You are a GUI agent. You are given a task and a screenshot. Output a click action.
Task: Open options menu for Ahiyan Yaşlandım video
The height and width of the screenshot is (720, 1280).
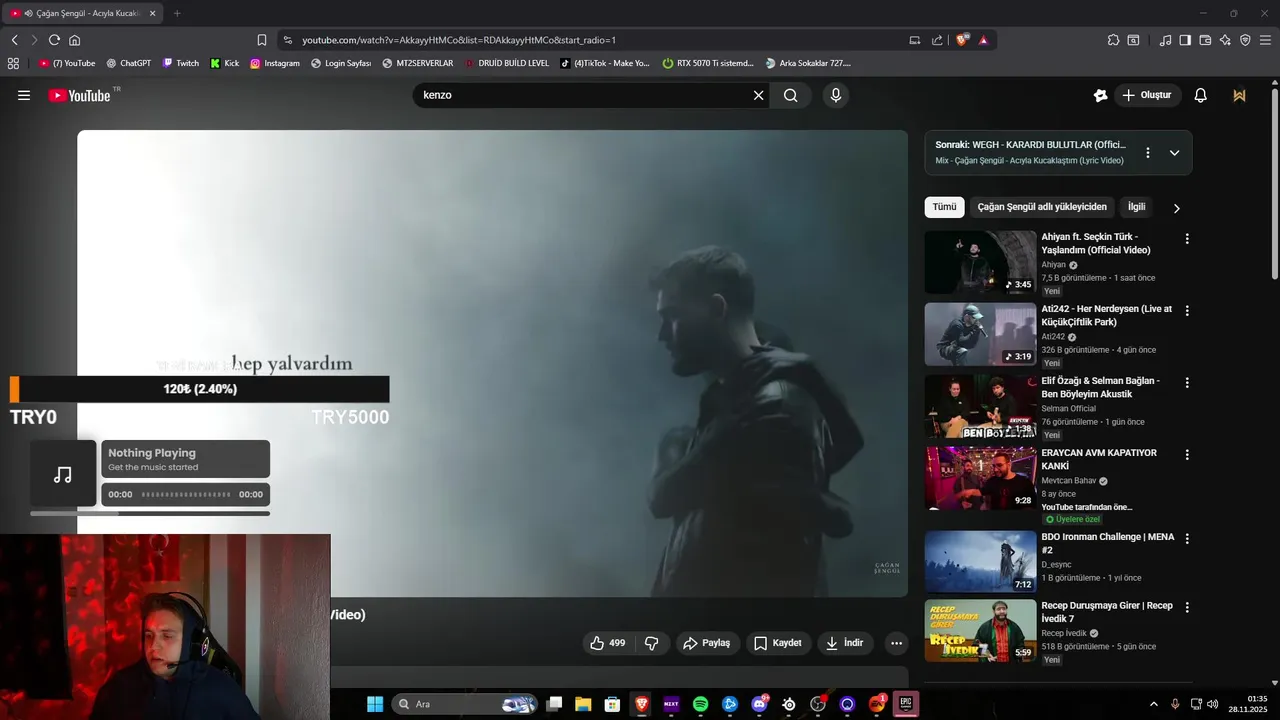click(x=1187, y=239)
